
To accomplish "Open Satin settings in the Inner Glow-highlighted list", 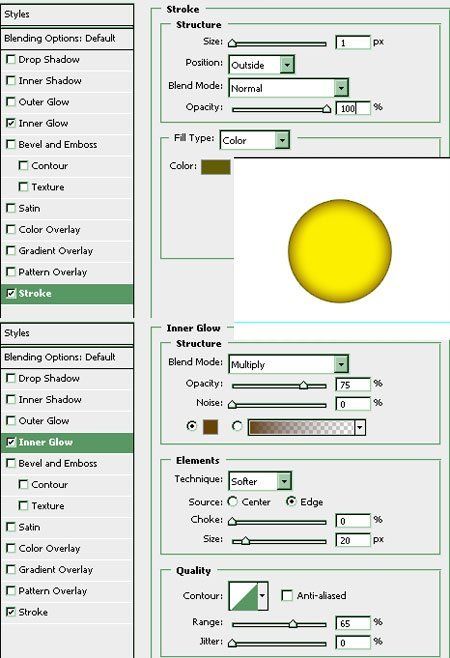I will (x=29, y=527).
